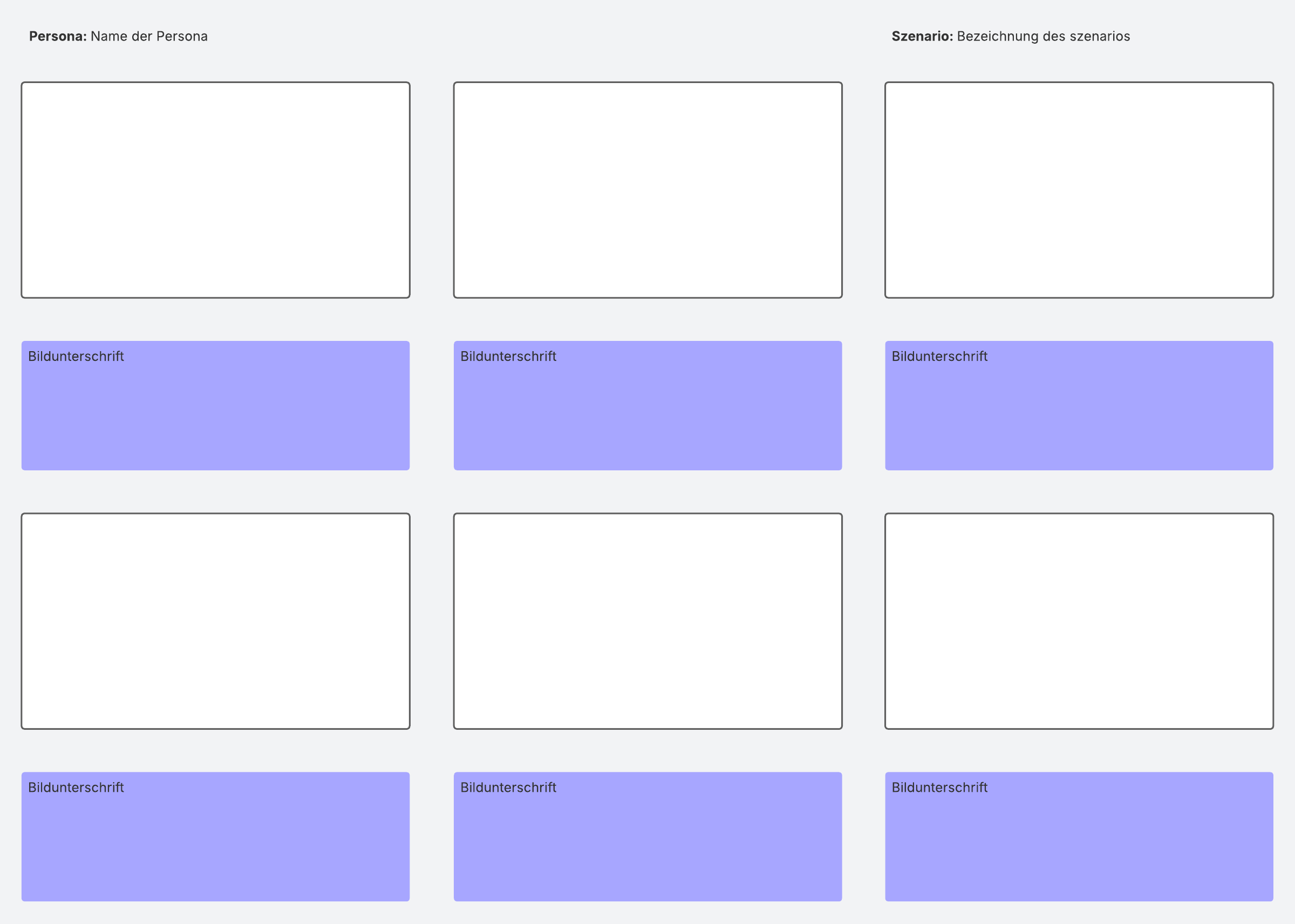Select the bottom-left white storyboard frame
This screenshot has height=924, width=1295.
tap(215, 621)
